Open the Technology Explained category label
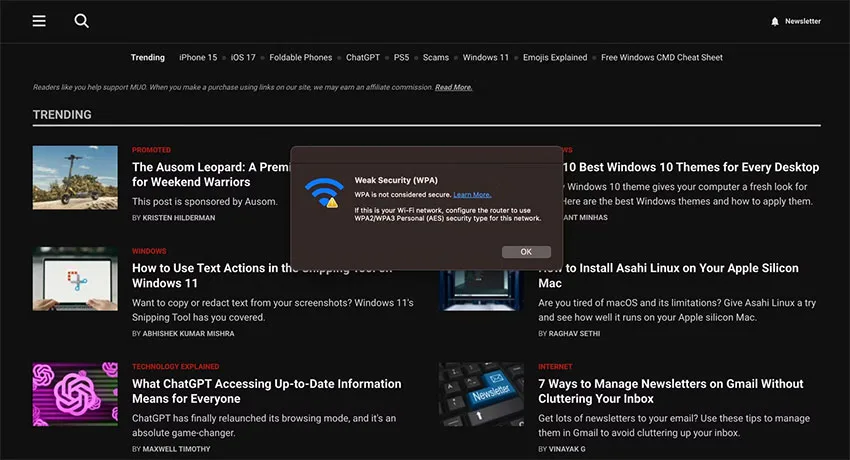The width and height of the screenshot is (850, 460). coord(176,367)
